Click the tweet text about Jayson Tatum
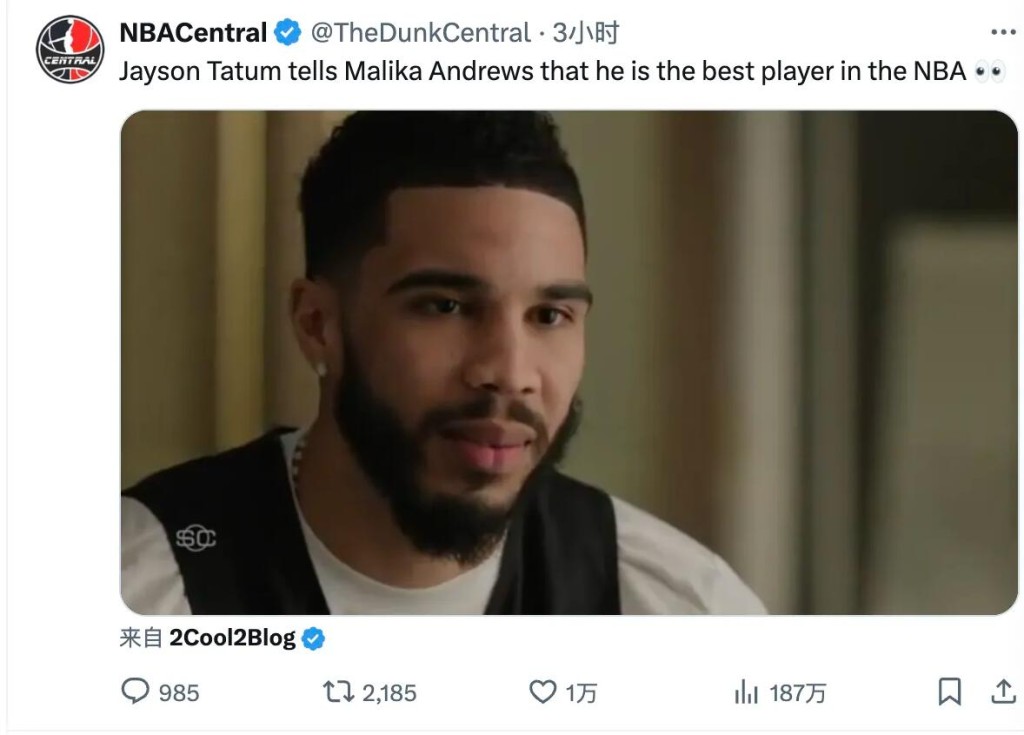This screenshot has width=1024, height=735. [542, 72]
